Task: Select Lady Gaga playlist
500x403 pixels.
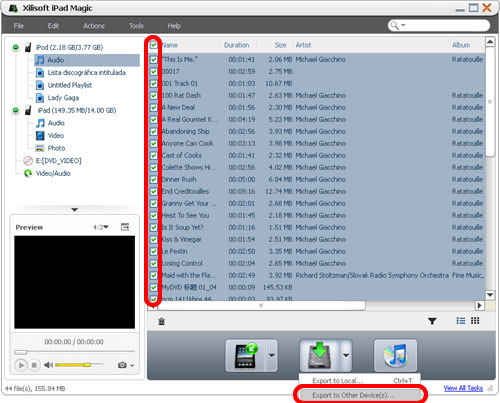Action: 58,98
